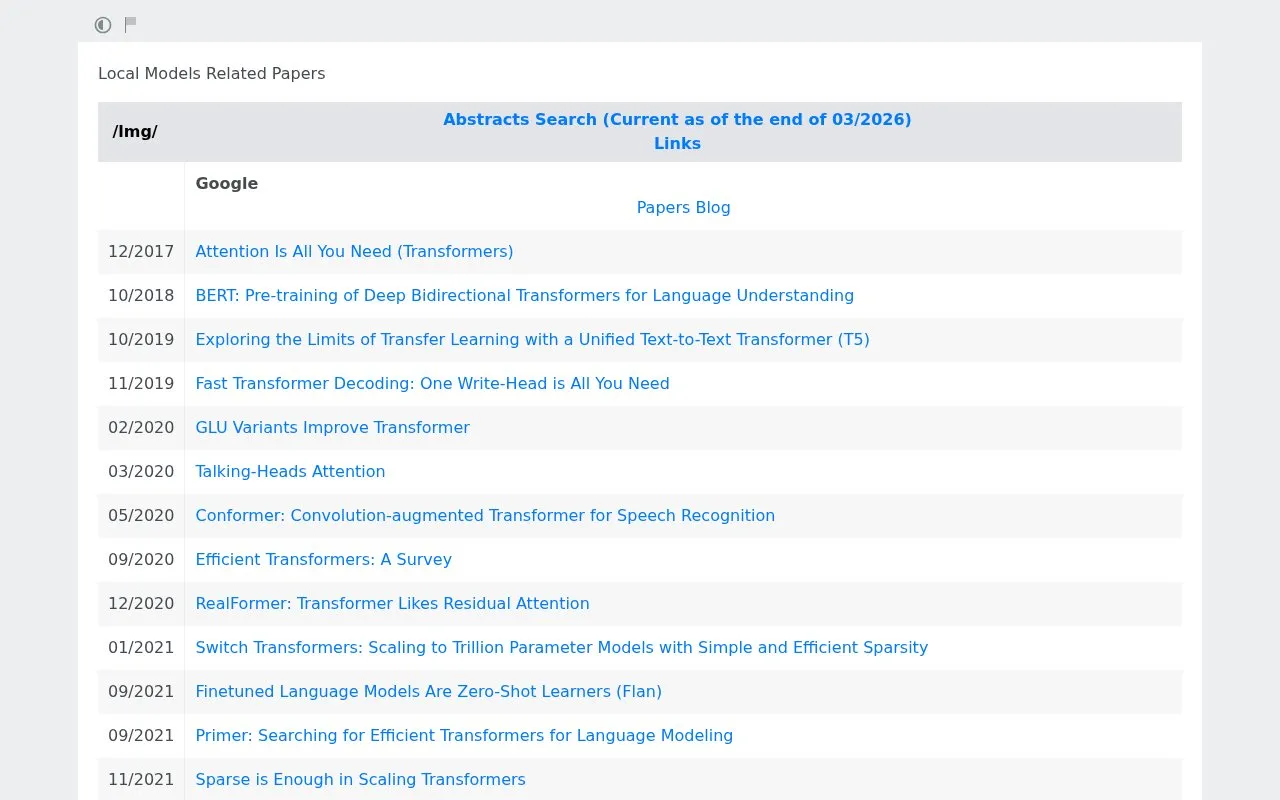Open the Google Papers link
1280x800 pixels.
(x=664, y=207)
